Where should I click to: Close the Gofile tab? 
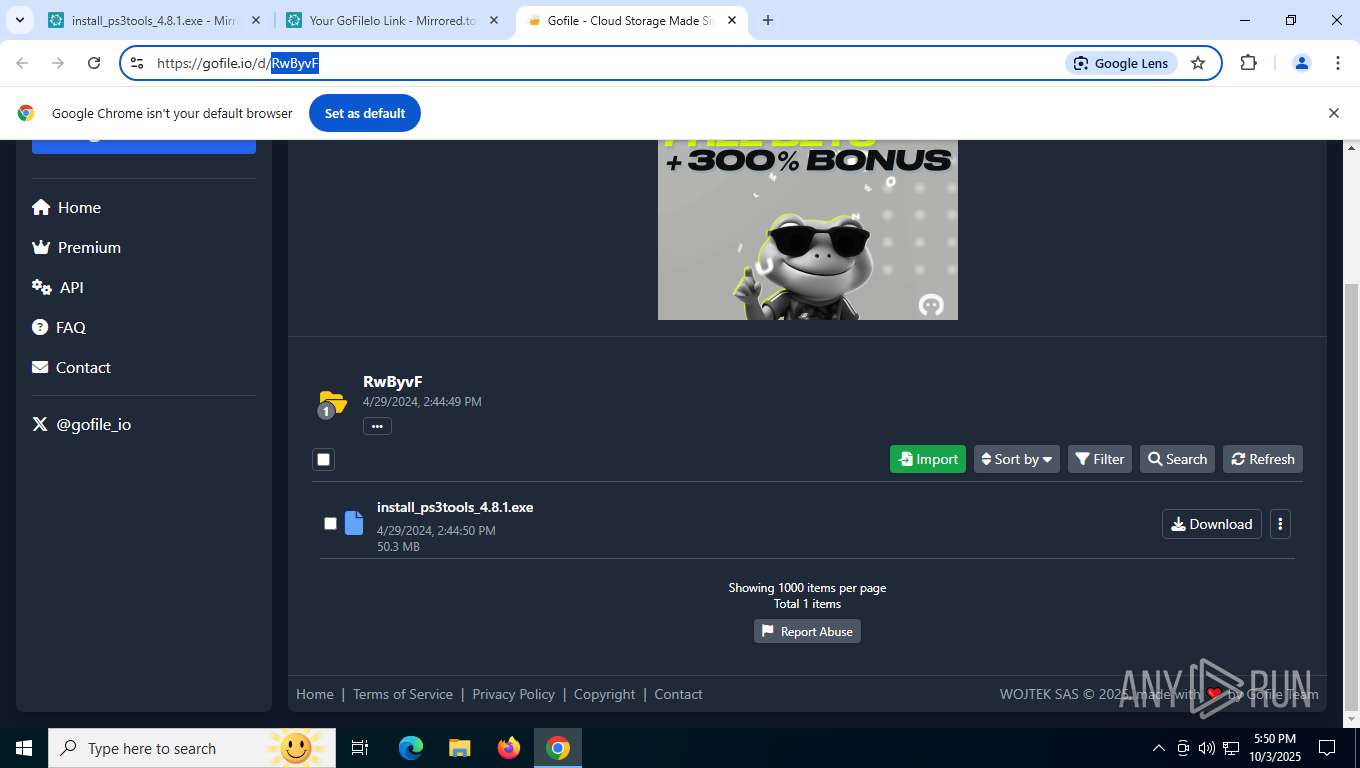(x=731, y=20)
